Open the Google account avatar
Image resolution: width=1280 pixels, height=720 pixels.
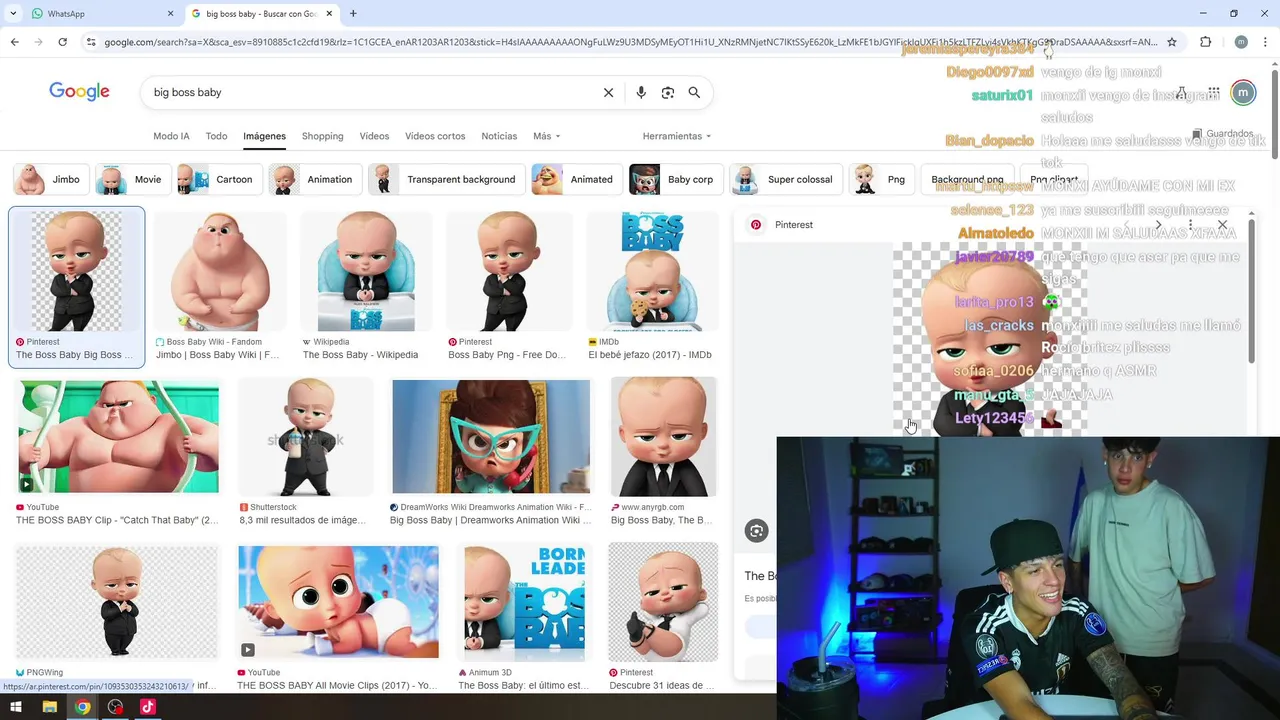click(x=1242, y=93)
